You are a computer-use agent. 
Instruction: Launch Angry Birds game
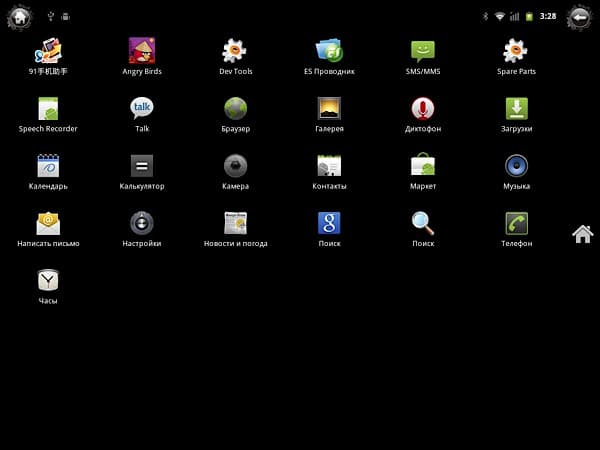142,56
